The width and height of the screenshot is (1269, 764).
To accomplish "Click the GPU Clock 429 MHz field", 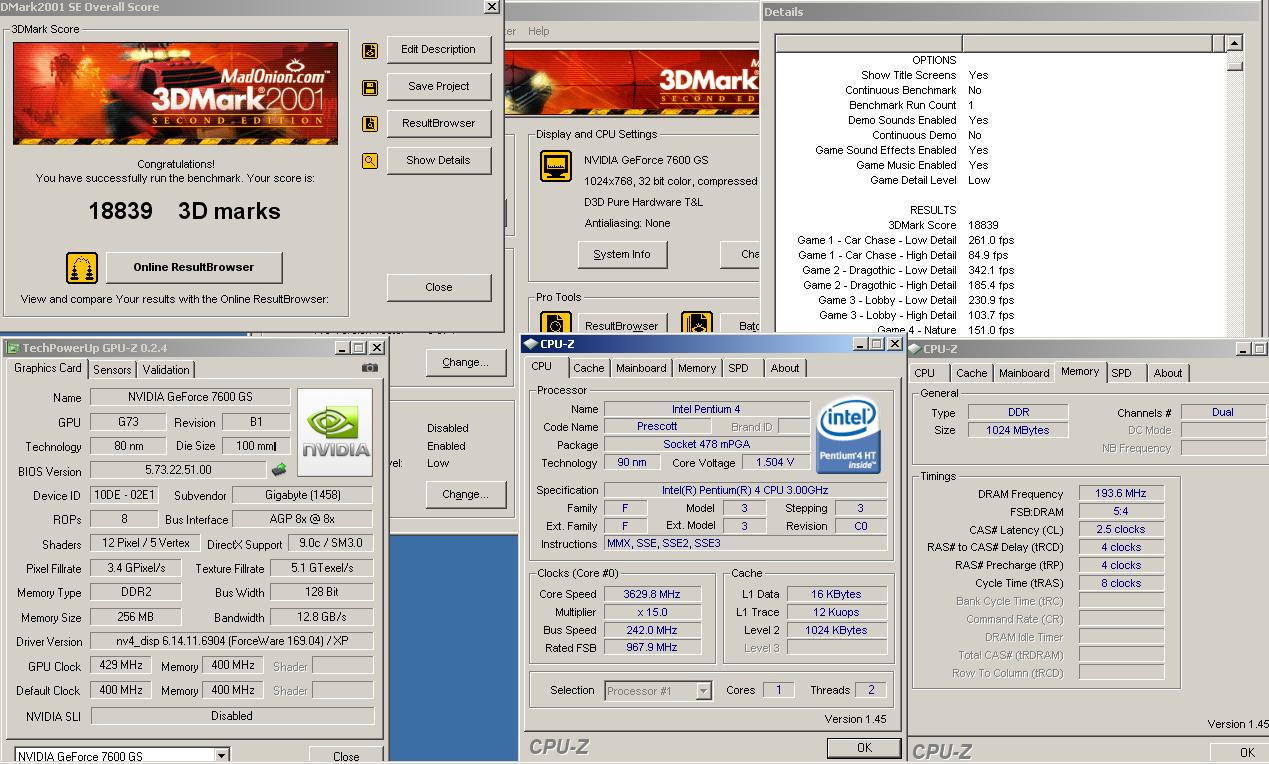I will pyautogui.click(x=121, y=665).
